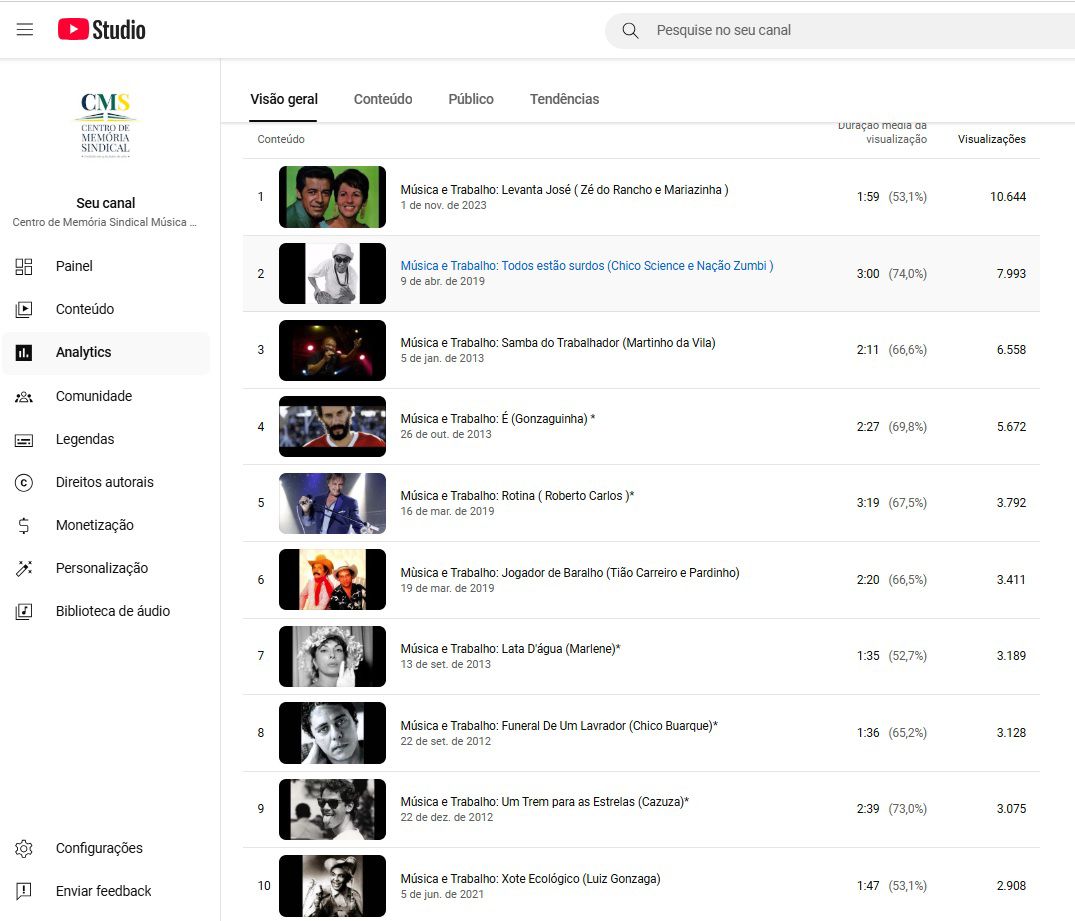The height and width of the screenshot is (921, 1075).
Task: Open Configurações gear icon
Action: (24, 849)
